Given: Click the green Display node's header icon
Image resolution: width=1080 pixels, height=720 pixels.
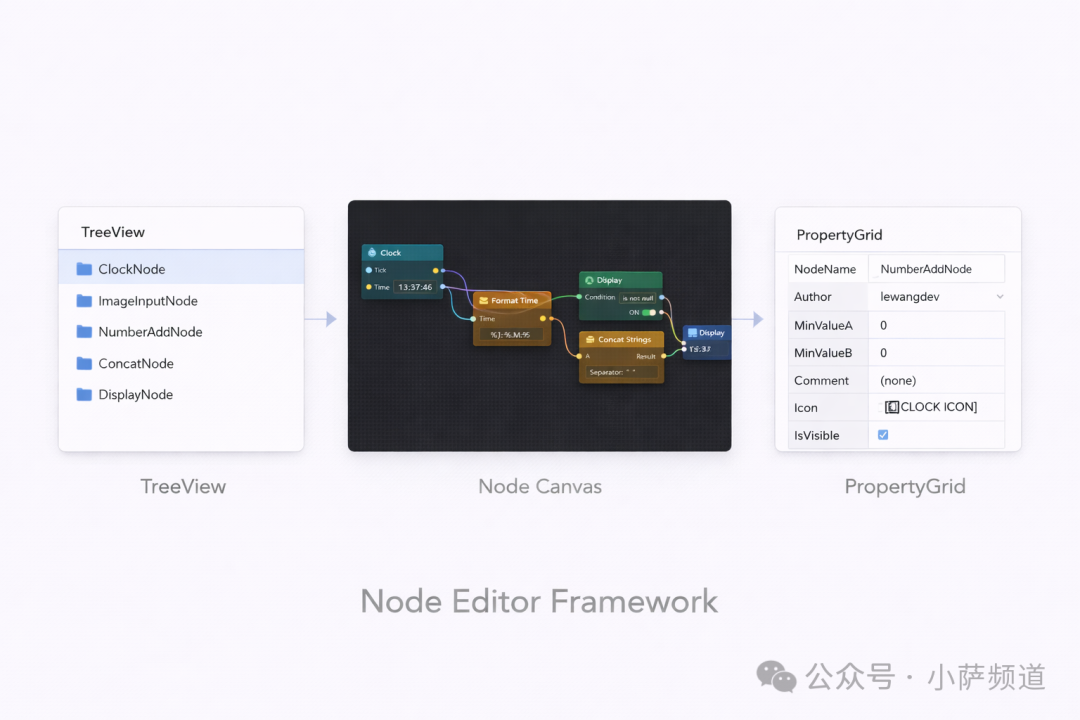Looking at the screenshot, I should (589, 280).
